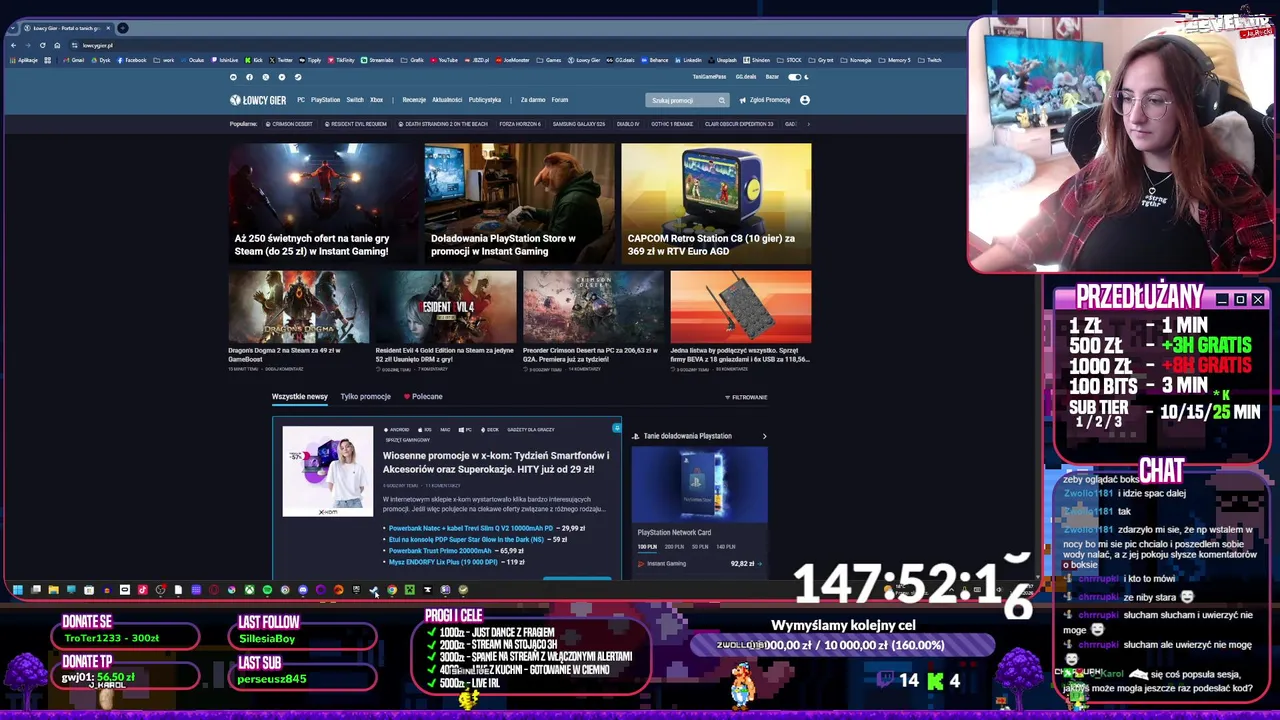Expand the FILTROWANIE filter dropdown
Screen dimensions: 1280x720
(x=746, y=397)
